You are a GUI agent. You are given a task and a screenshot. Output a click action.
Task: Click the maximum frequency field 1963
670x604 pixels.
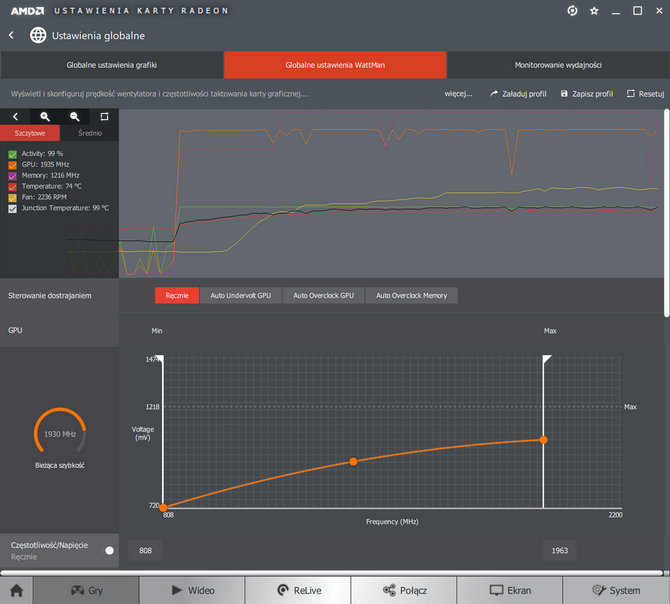click(x=559, y=551)
